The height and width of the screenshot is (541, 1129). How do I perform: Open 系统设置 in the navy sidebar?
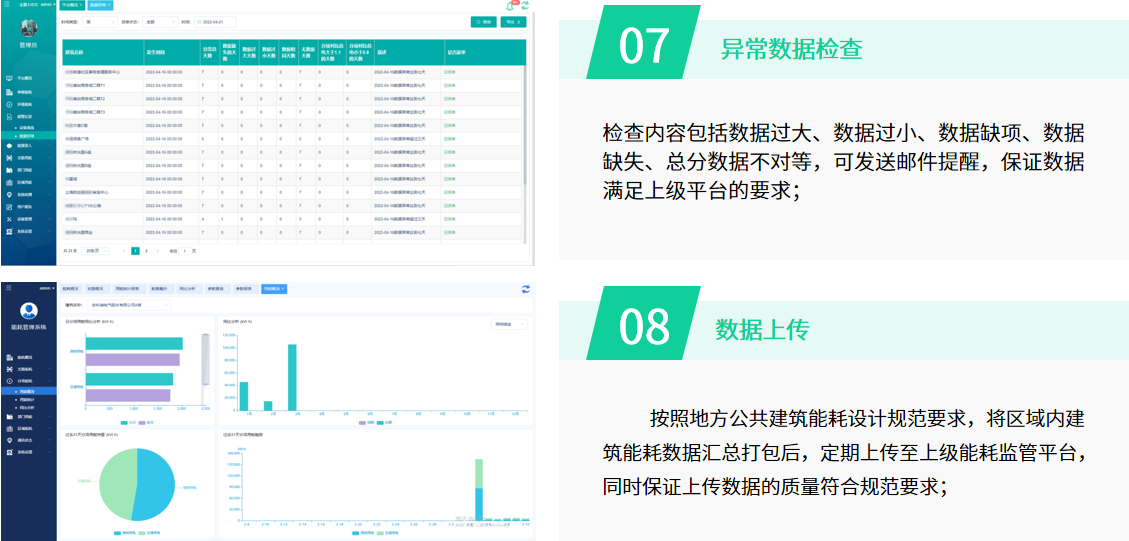point(28,452)
